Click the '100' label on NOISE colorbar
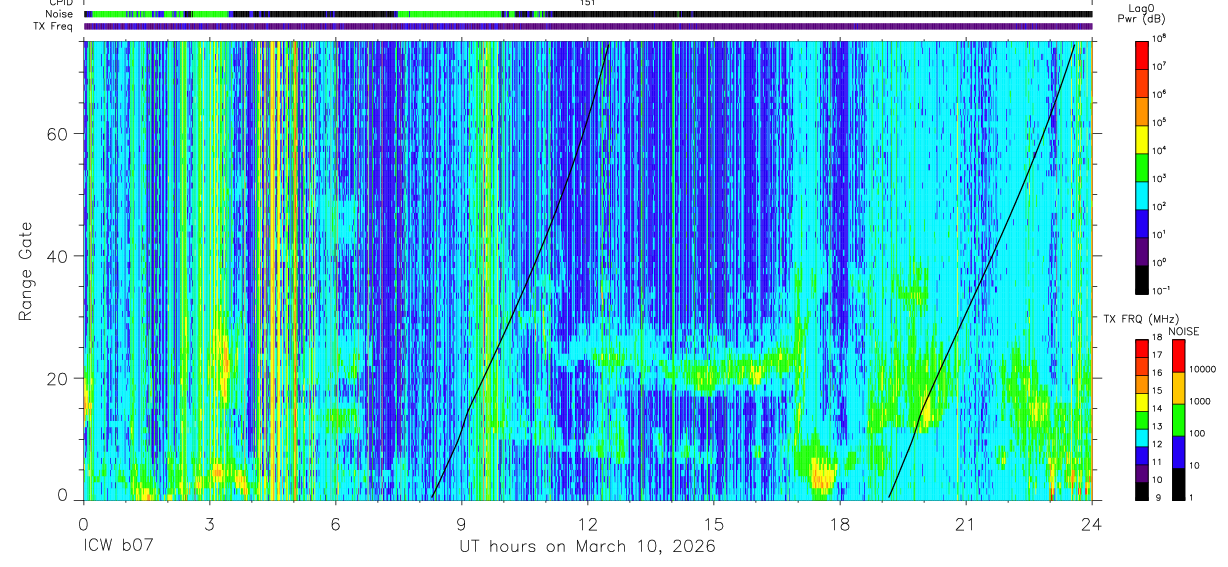Viewport: 1228px width, 567px height. click(1198, 434)
